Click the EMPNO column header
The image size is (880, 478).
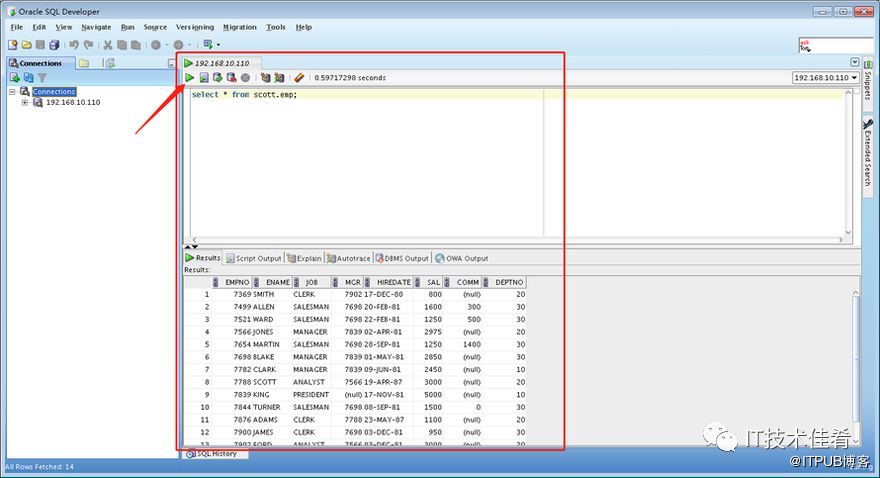[x=232, y=282]
